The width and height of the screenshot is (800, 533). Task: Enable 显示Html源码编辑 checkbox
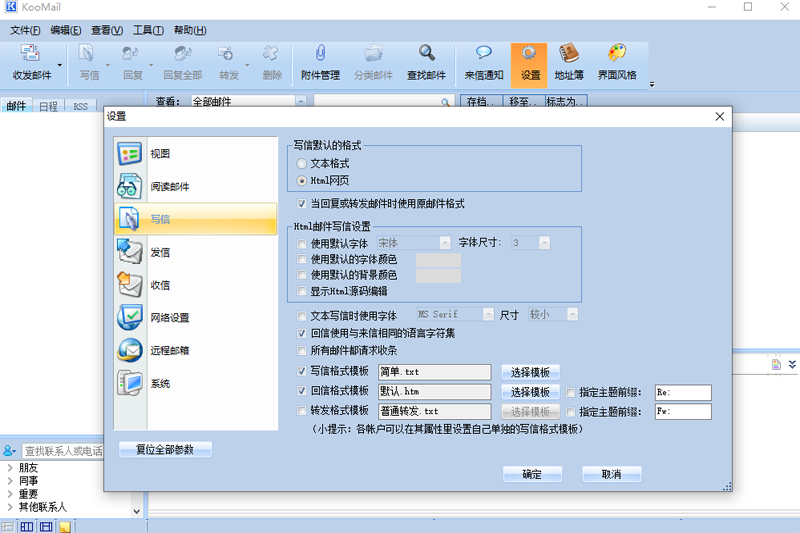point(302,291)
